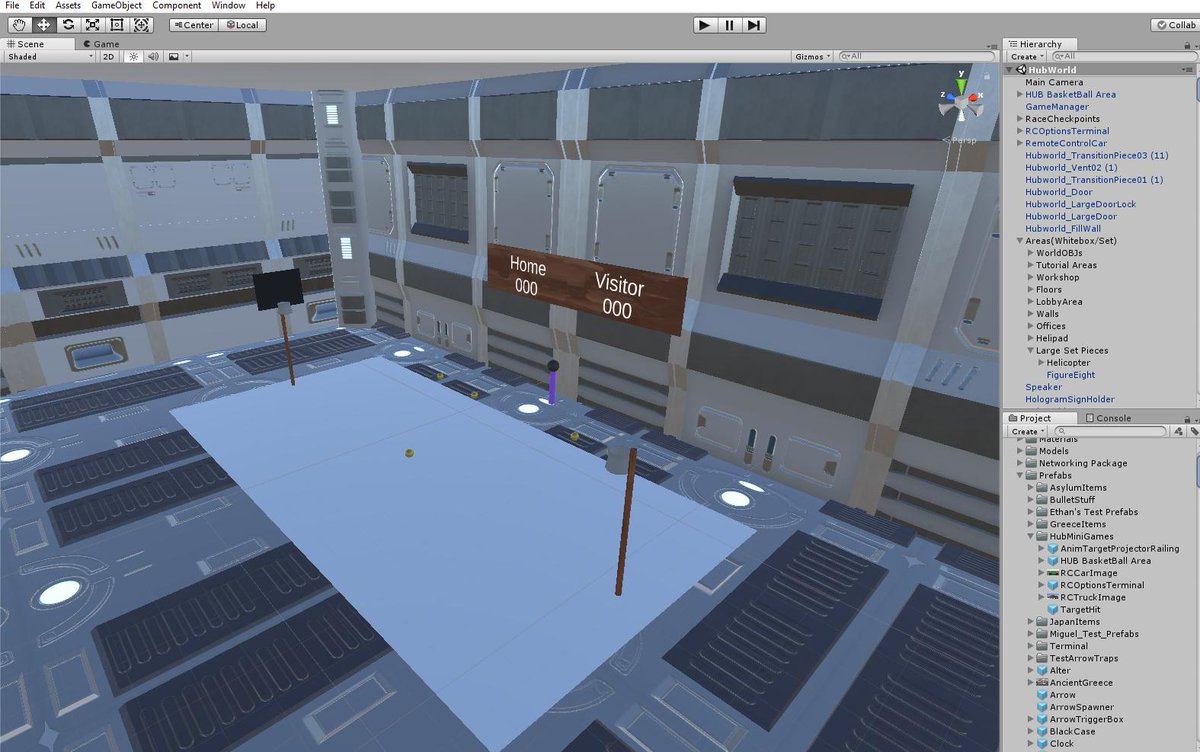Switch to the Scene tab
The width and height of the screenshot is (1200, 752).
pyautogui.click(x=38, y=44)
